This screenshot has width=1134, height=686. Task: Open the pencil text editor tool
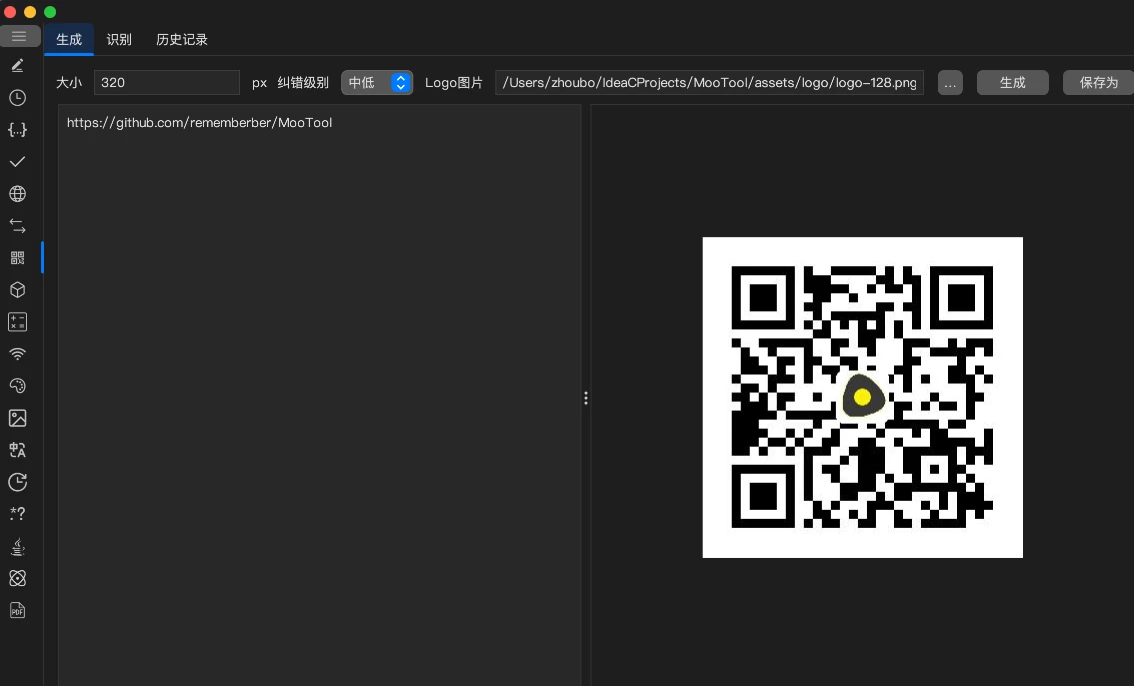[x=17, y=66]
